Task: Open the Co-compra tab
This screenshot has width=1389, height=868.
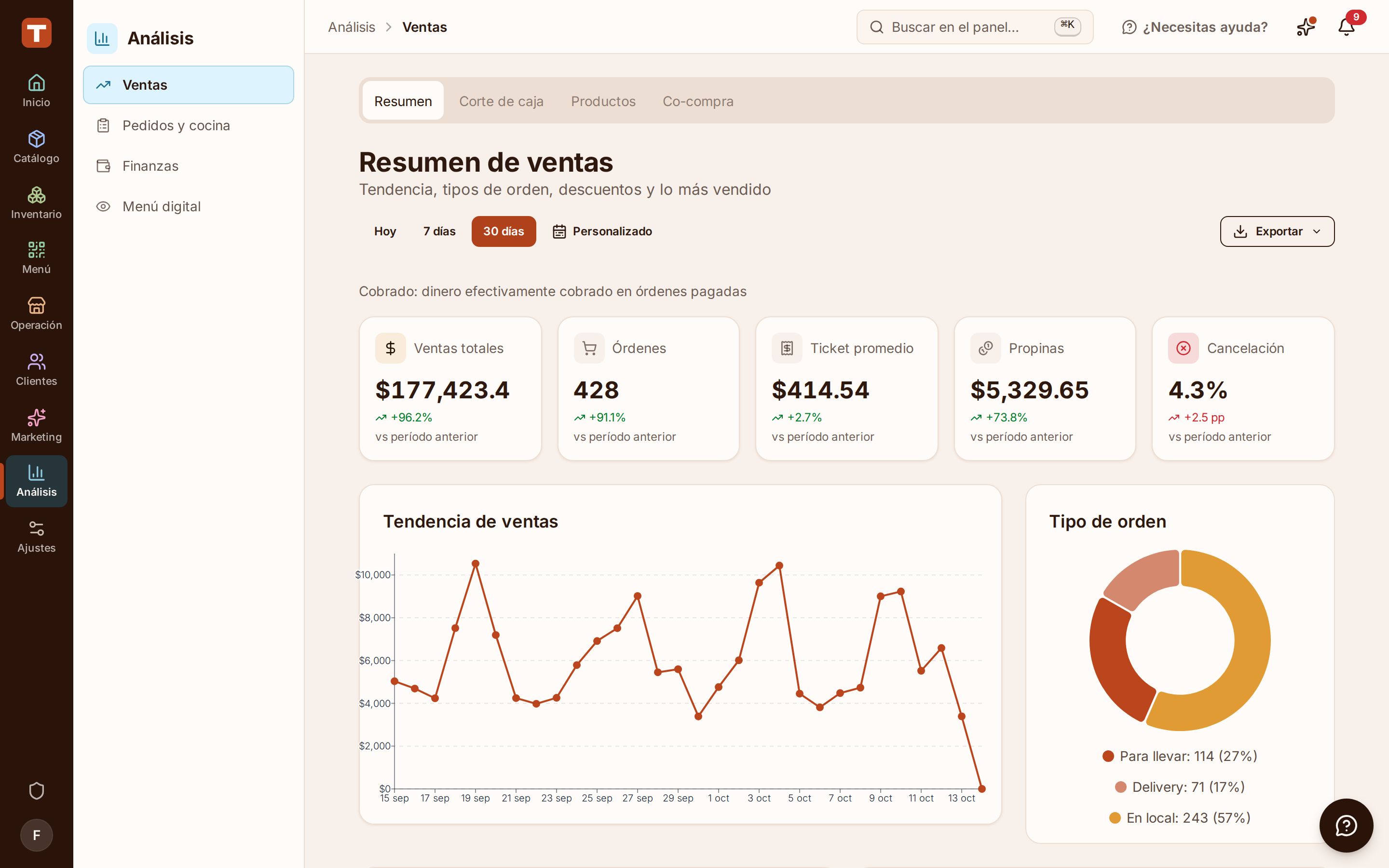Action: 698,101
